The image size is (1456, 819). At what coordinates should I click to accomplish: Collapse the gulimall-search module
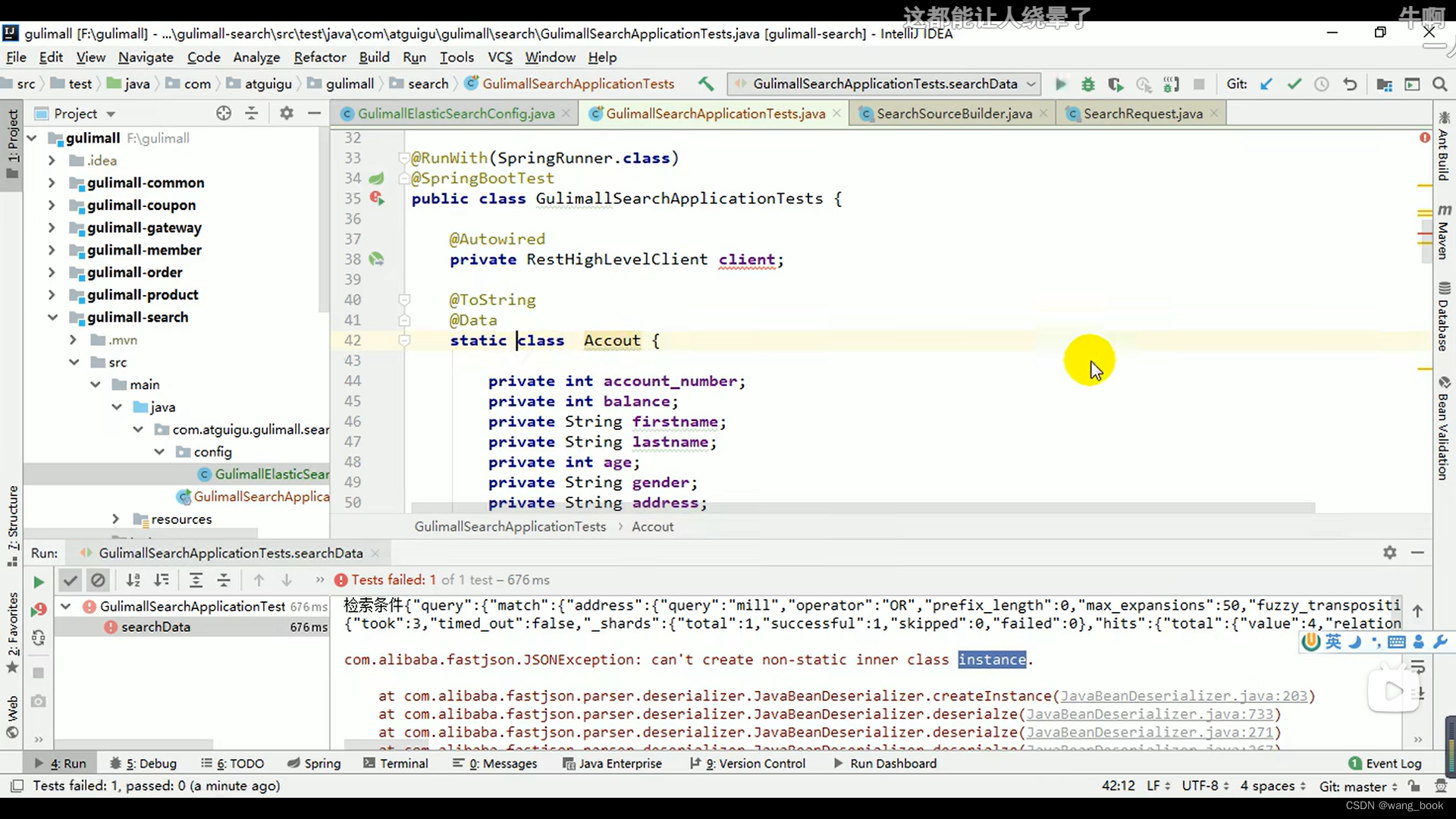pyautogui.click(x=52, y=317)
